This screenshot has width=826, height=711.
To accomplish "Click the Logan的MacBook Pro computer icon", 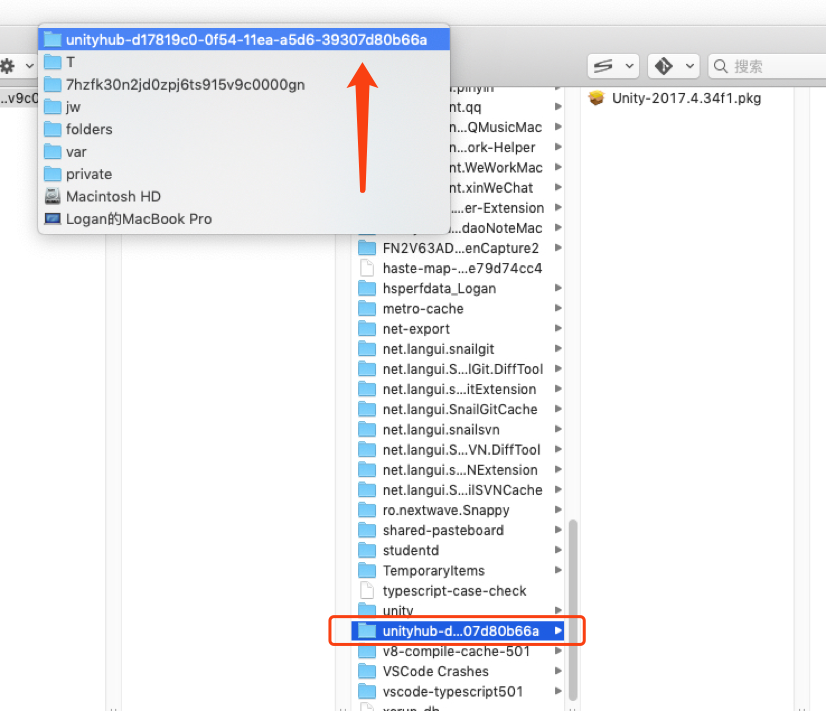I will pyautogui.click(x=52, y=219).
